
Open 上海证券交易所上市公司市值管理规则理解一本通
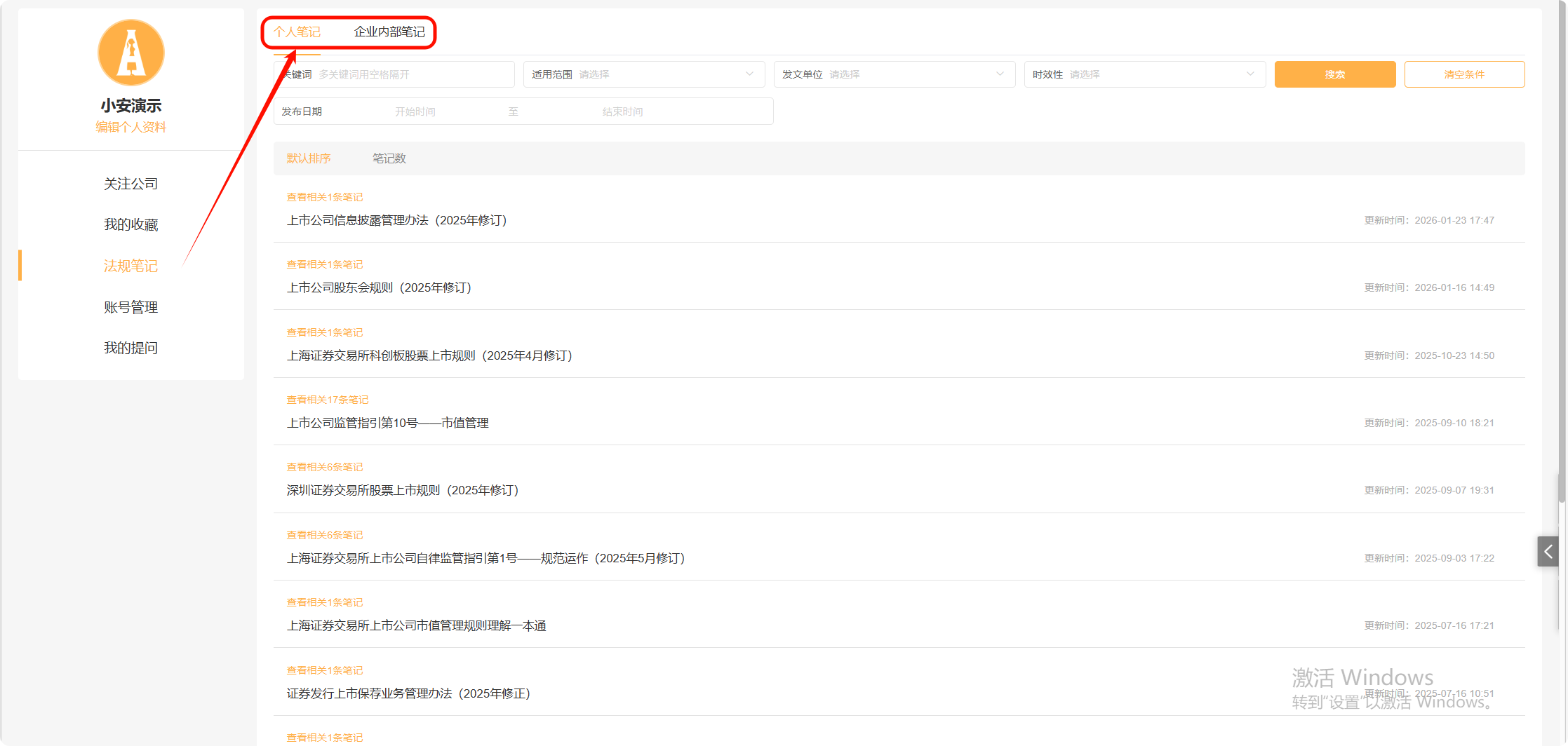(x=417, y=625)
